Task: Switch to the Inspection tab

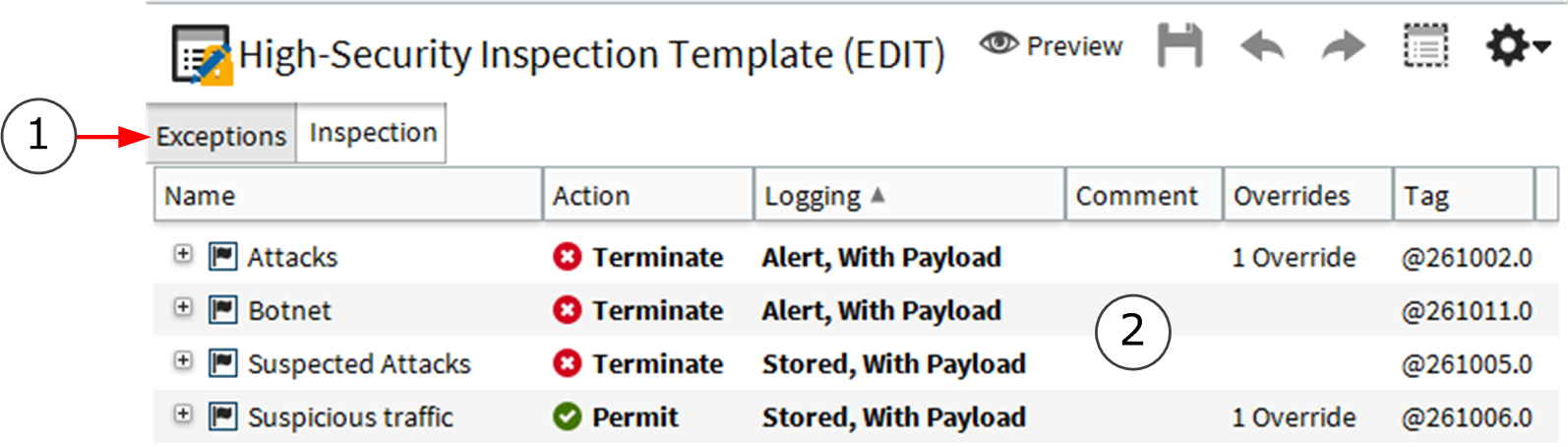Action: point(373,132)
